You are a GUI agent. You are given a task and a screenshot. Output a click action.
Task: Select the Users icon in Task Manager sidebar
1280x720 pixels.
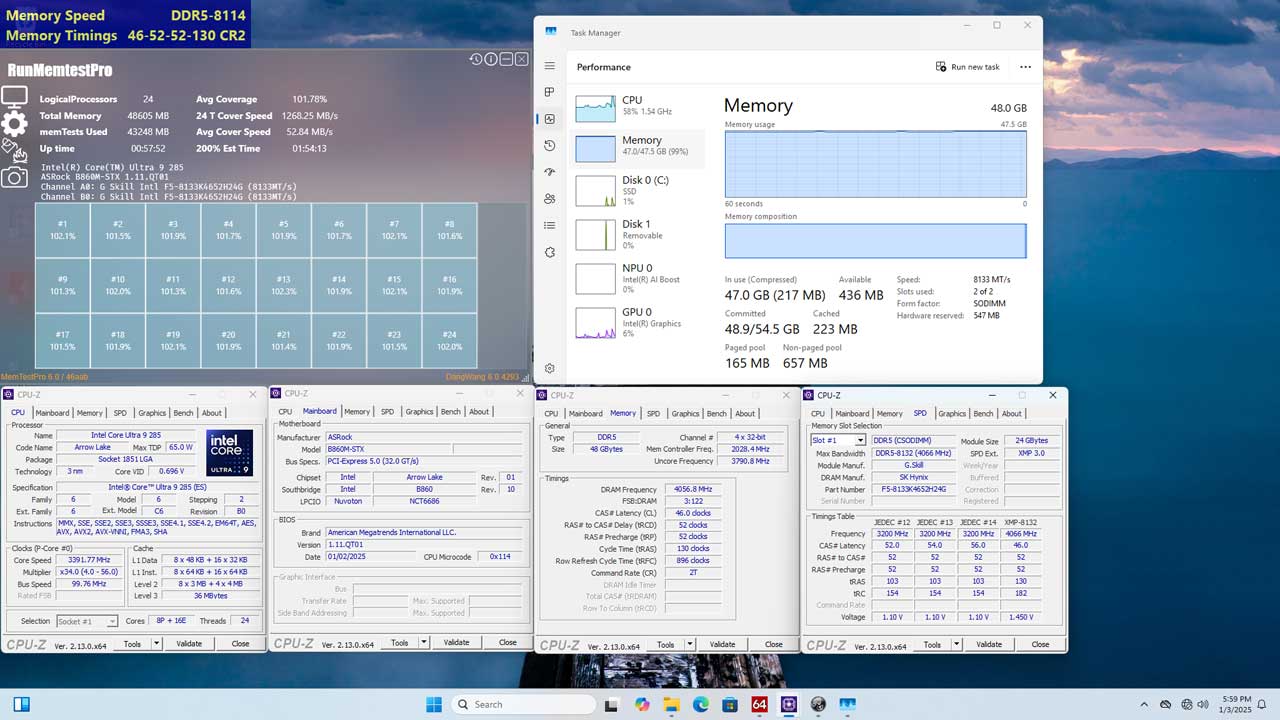[549, 199]
